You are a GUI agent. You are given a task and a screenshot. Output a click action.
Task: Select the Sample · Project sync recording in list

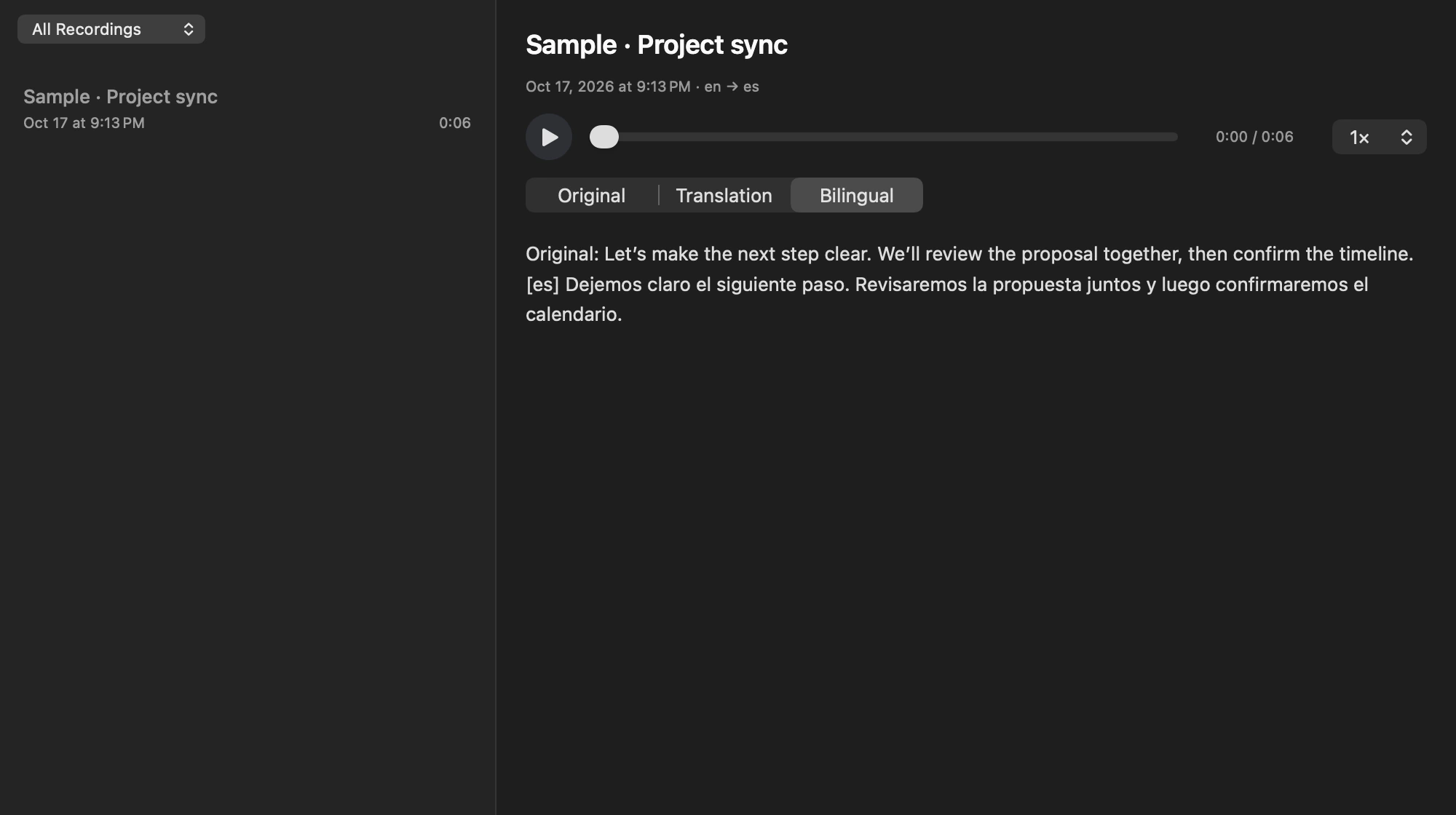click(x=248, y=109)
